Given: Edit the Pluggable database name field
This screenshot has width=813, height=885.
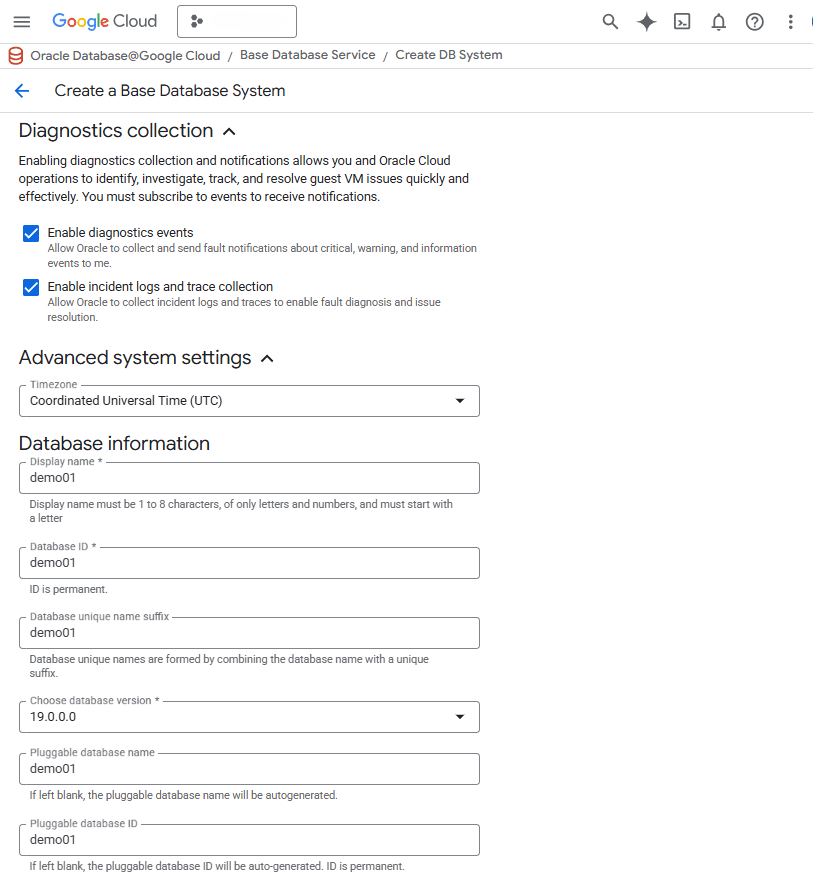Looking at the screenshot, I should click(x=250, y=769).
